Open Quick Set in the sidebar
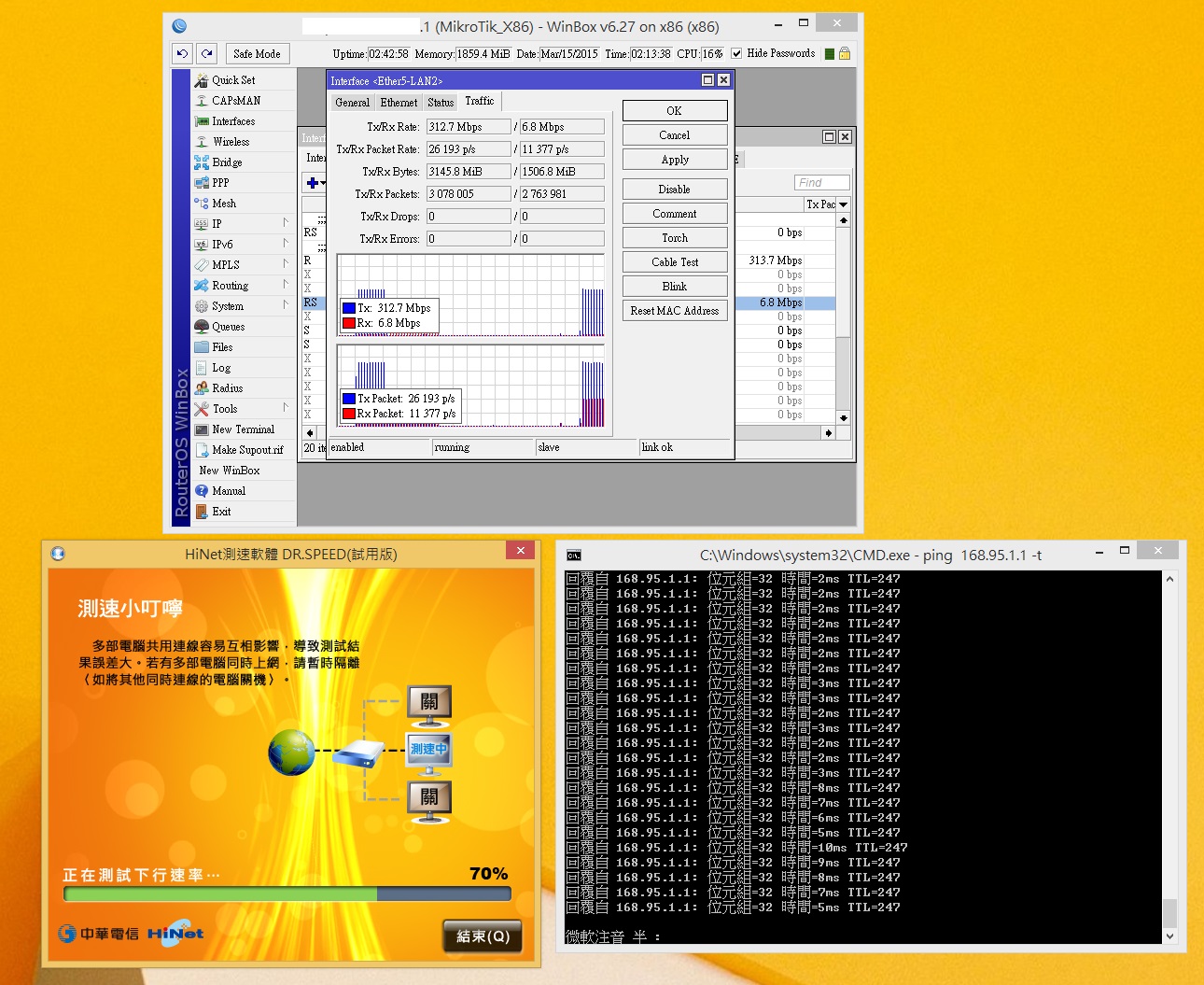Viewport: 1204px width, 985px height. (244, 80)
